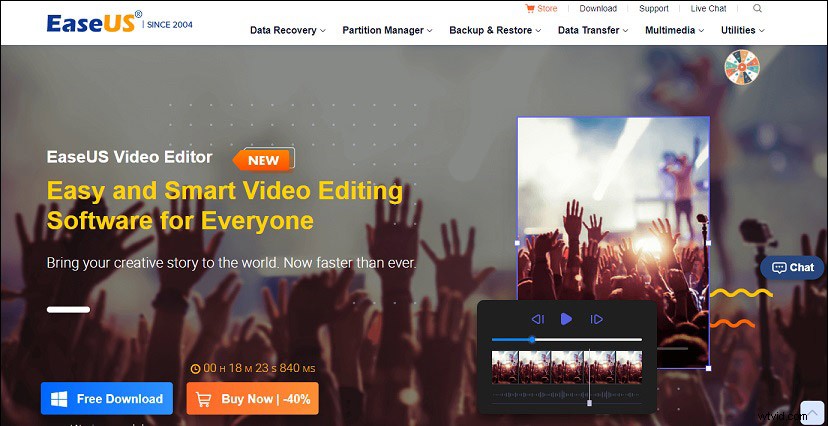
Task: Click the EaseUS Video Editor title
Action: tap(129, 157)
